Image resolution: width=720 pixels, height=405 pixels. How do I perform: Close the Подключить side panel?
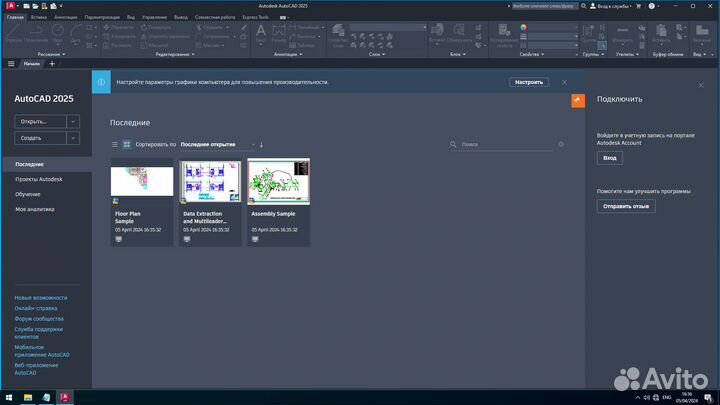click(x=701, y=85)
